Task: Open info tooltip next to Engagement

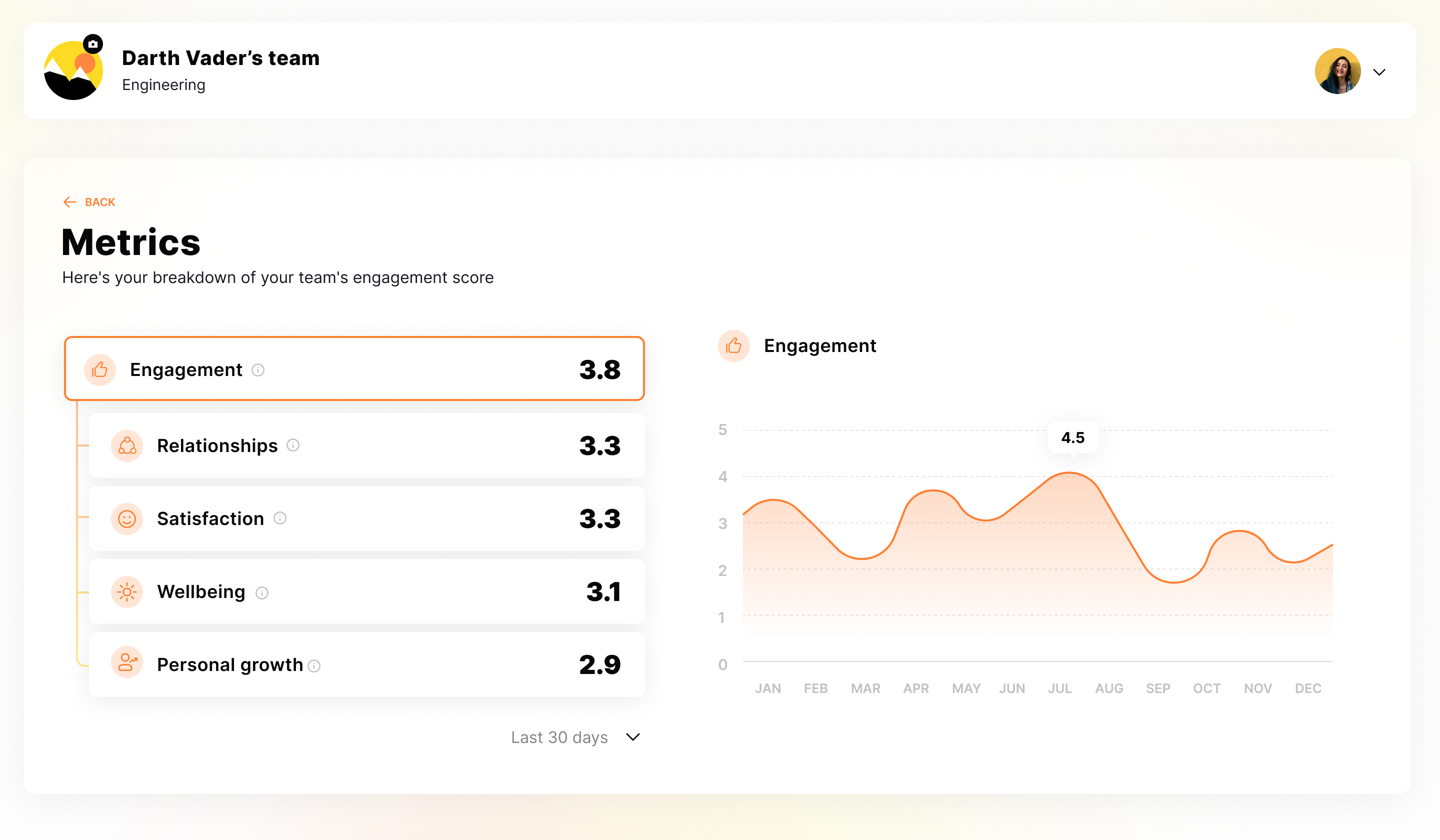Action: [x=258, y=370]
